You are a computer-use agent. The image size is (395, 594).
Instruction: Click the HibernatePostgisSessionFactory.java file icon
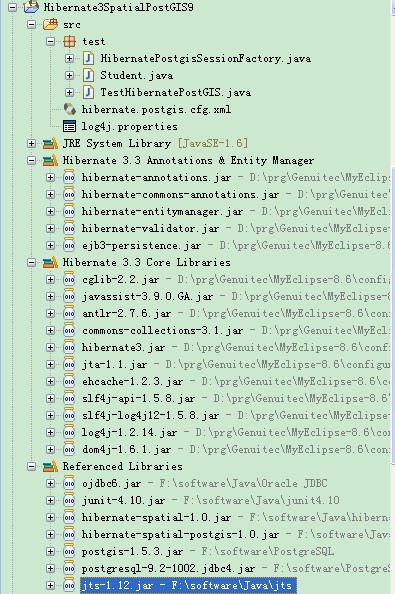[88, 58]
